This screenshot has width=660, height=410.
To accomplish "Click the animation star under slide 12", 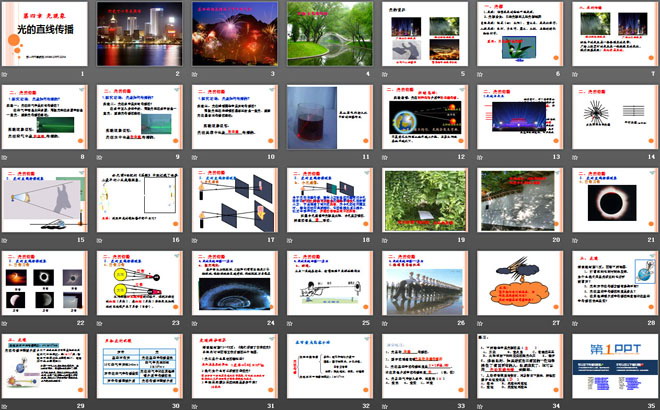I will click(x=385, y=157).
